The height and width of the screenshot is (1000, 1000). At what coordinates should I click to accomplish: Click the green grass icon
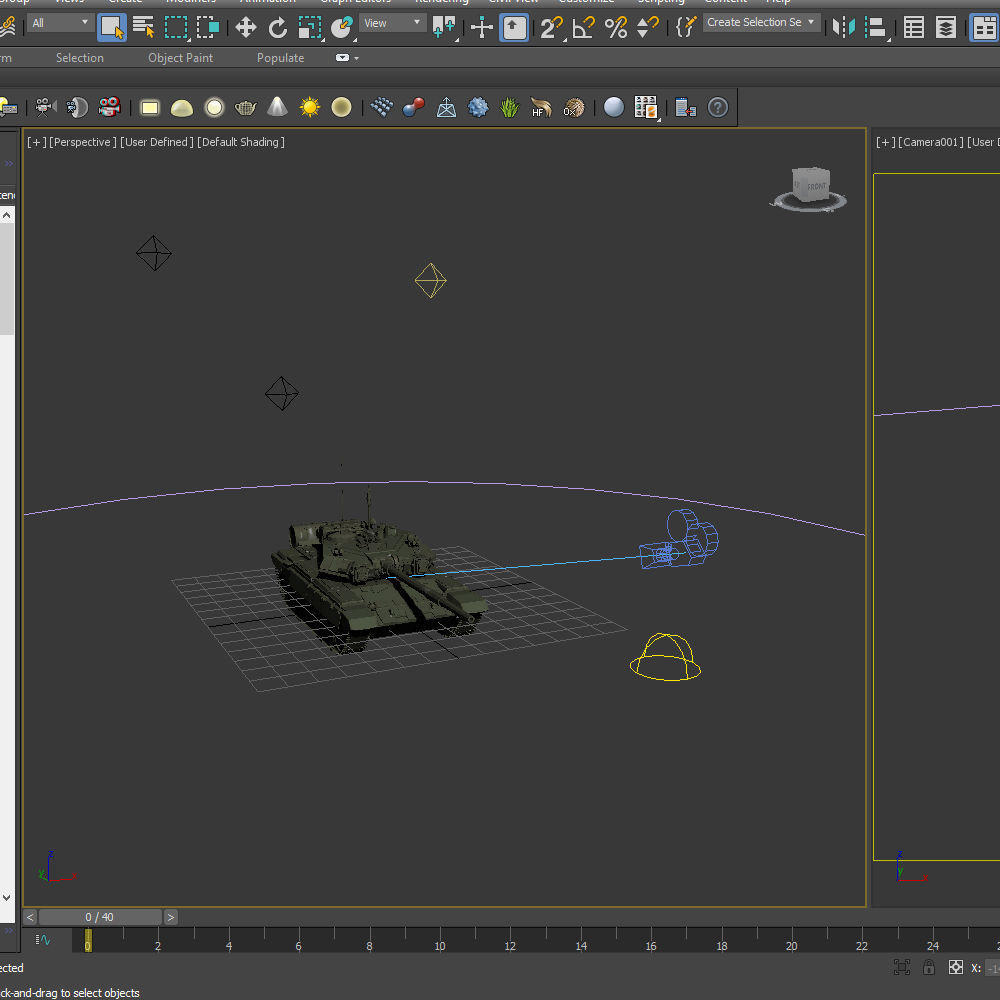point(509,107)
